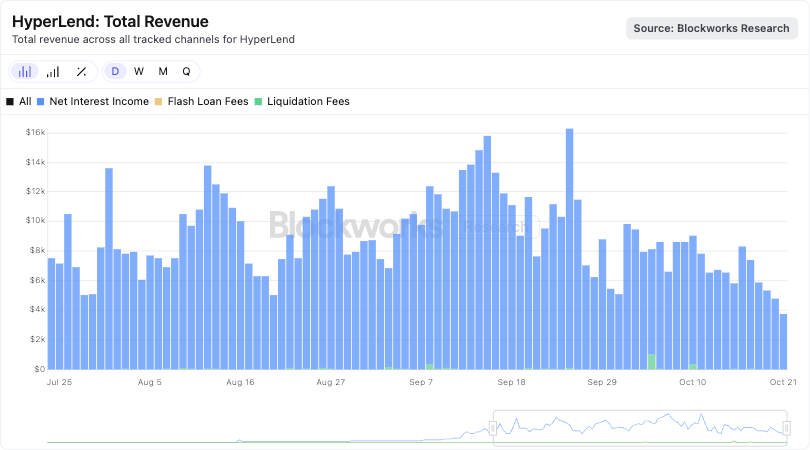
Task: Click the $4k y-axis label
Action: (x=37, y=309)
